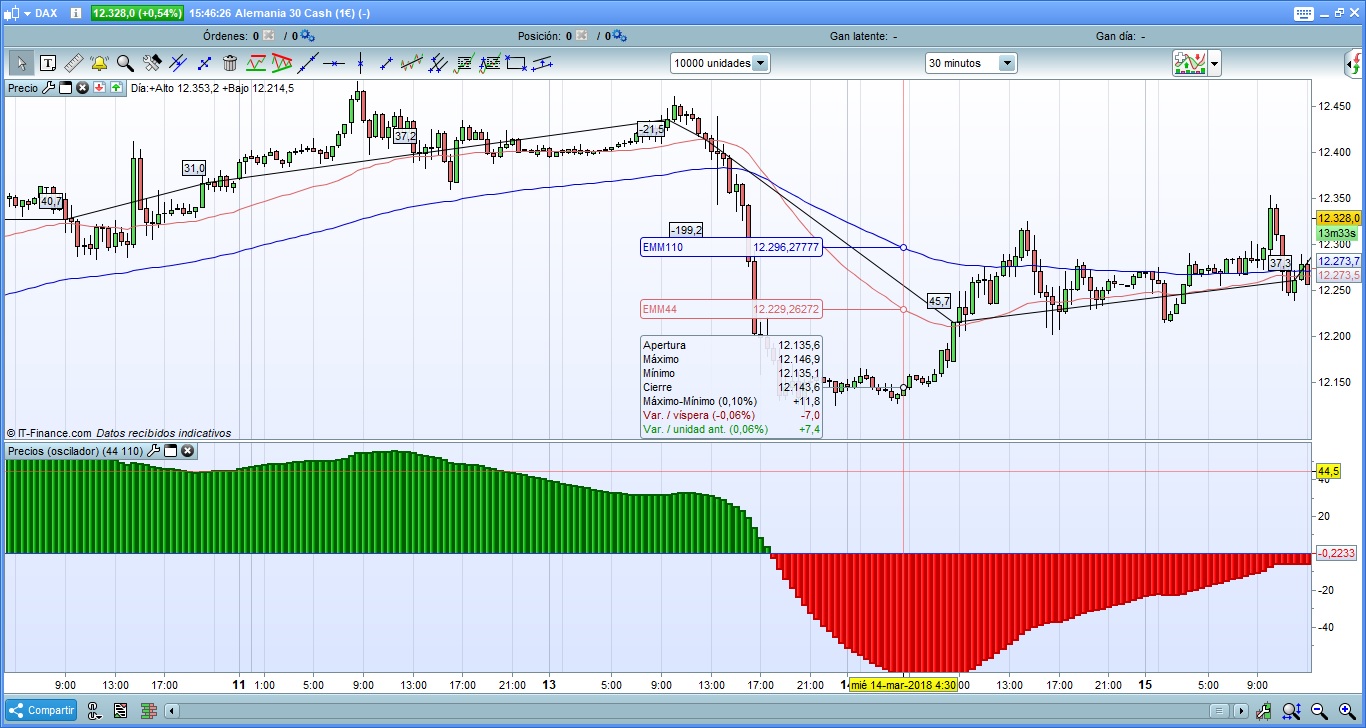Select the rectangle drawing tool
This screenshot has height=728, width=1366.
[516, 63]
